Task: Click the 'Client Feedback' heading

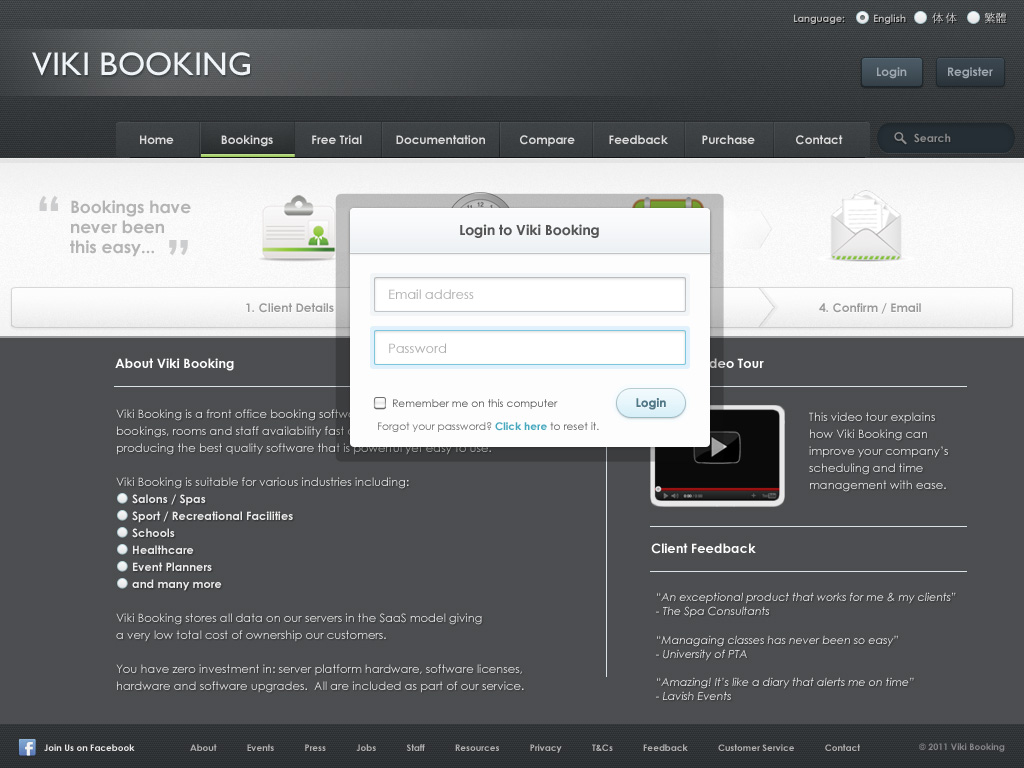Action: coord(703,549)
